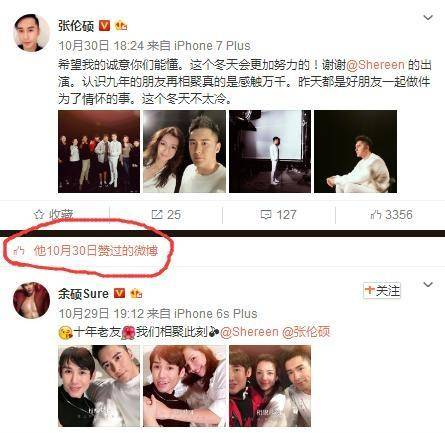
Task: Click 张伦硕's profile avatar
Action: pyautogui.click(x=31, y=33)
